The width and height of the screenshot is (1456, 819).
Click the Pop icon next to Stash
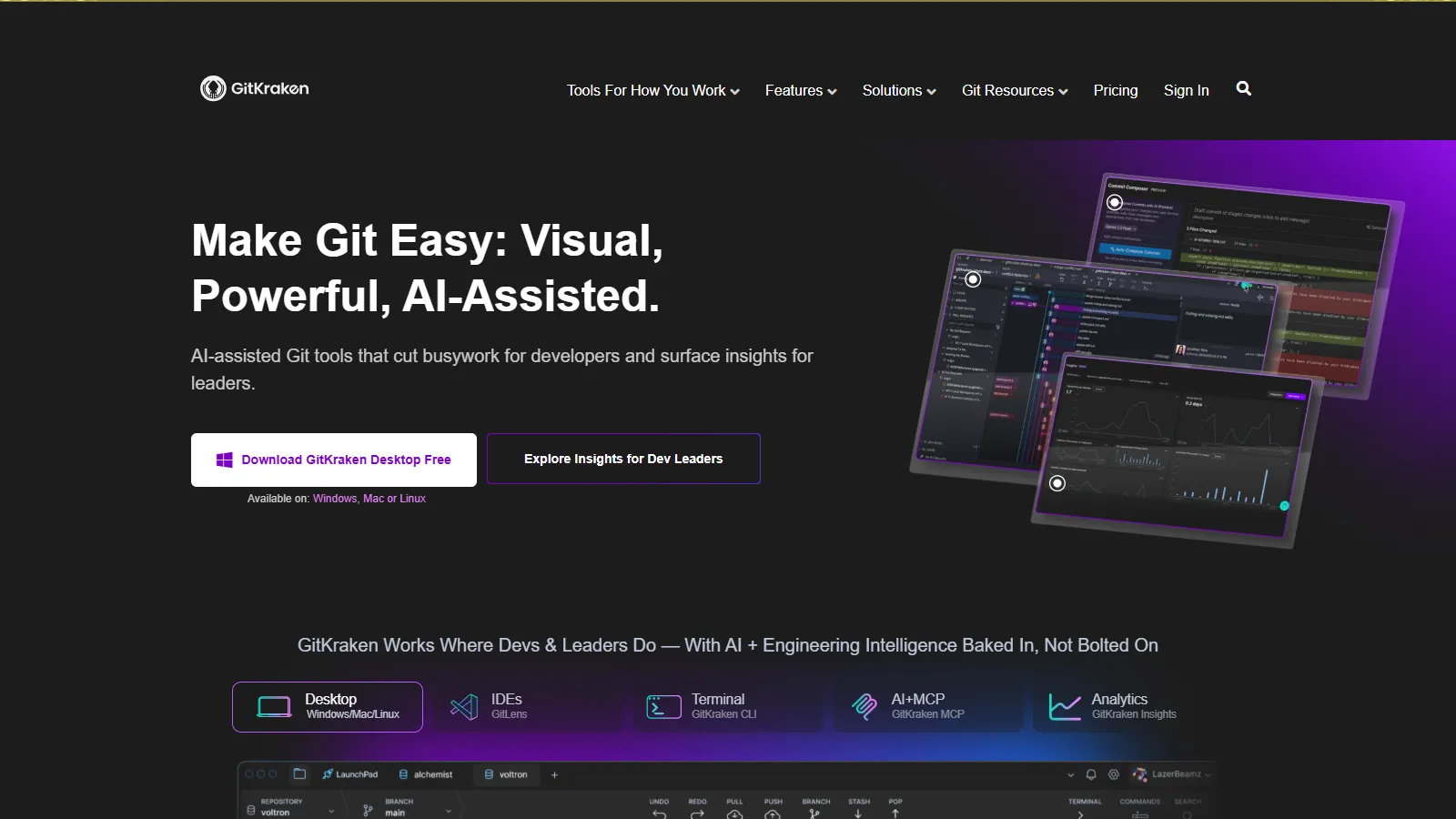click(x=895, y=814)
